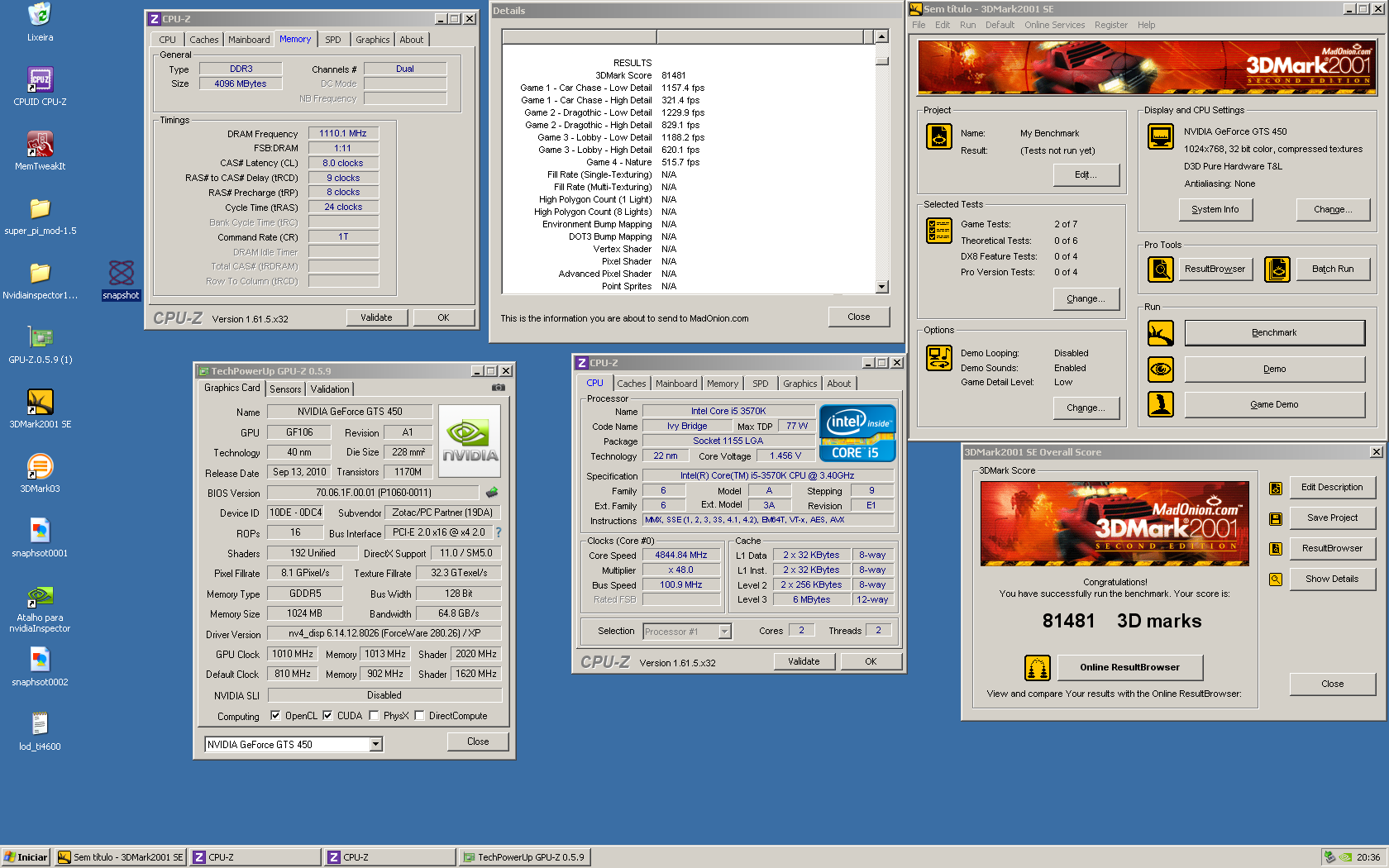Open the CPUID CPU-Z desktop shortcut
This screenshot has width=1389, height=868.
[40, 79]
